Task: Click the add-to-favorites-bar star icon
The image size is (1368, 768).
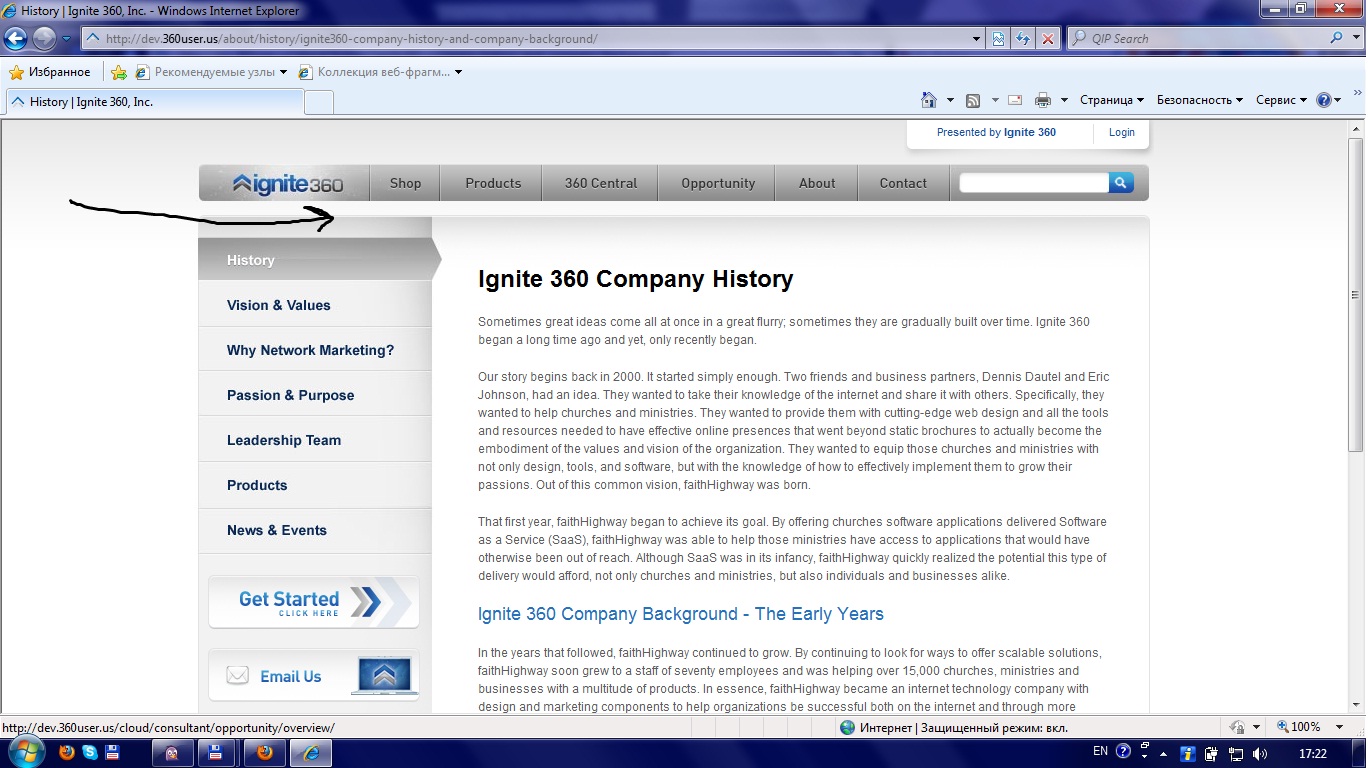Action: 119,72
